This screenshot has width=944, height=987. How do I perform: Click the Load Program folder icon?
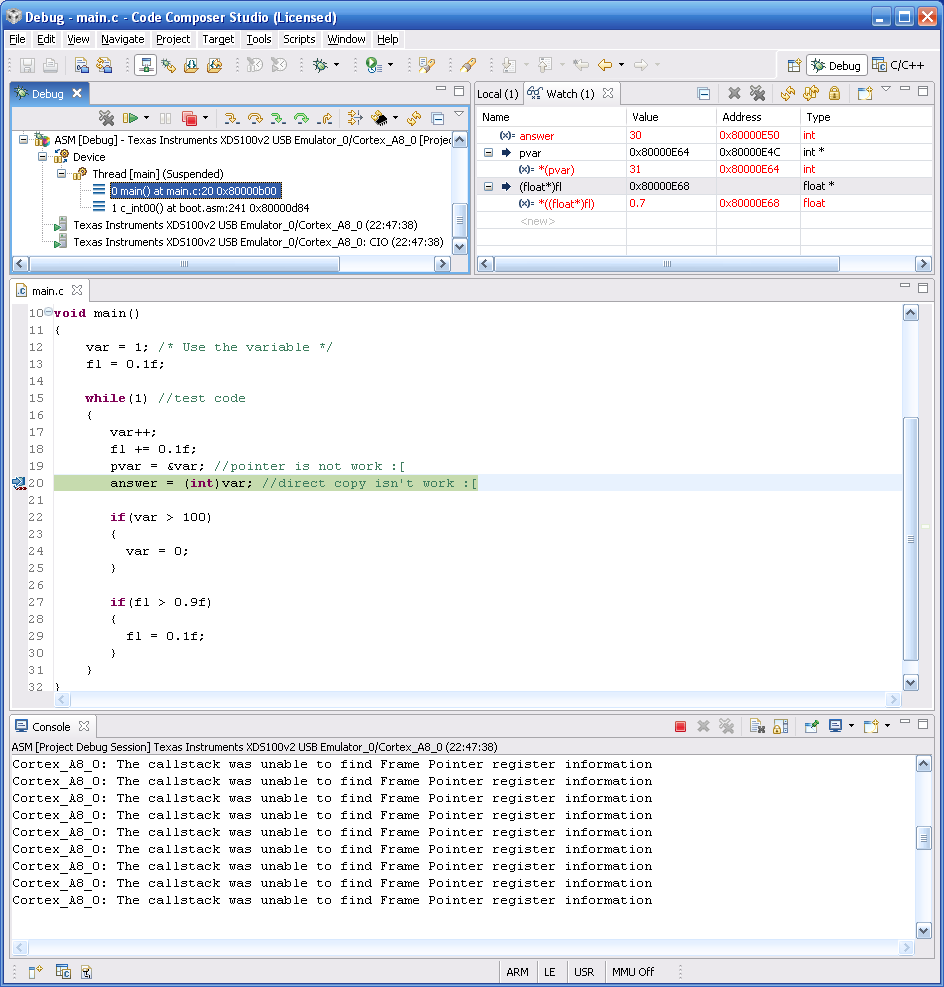click(191, 65)
